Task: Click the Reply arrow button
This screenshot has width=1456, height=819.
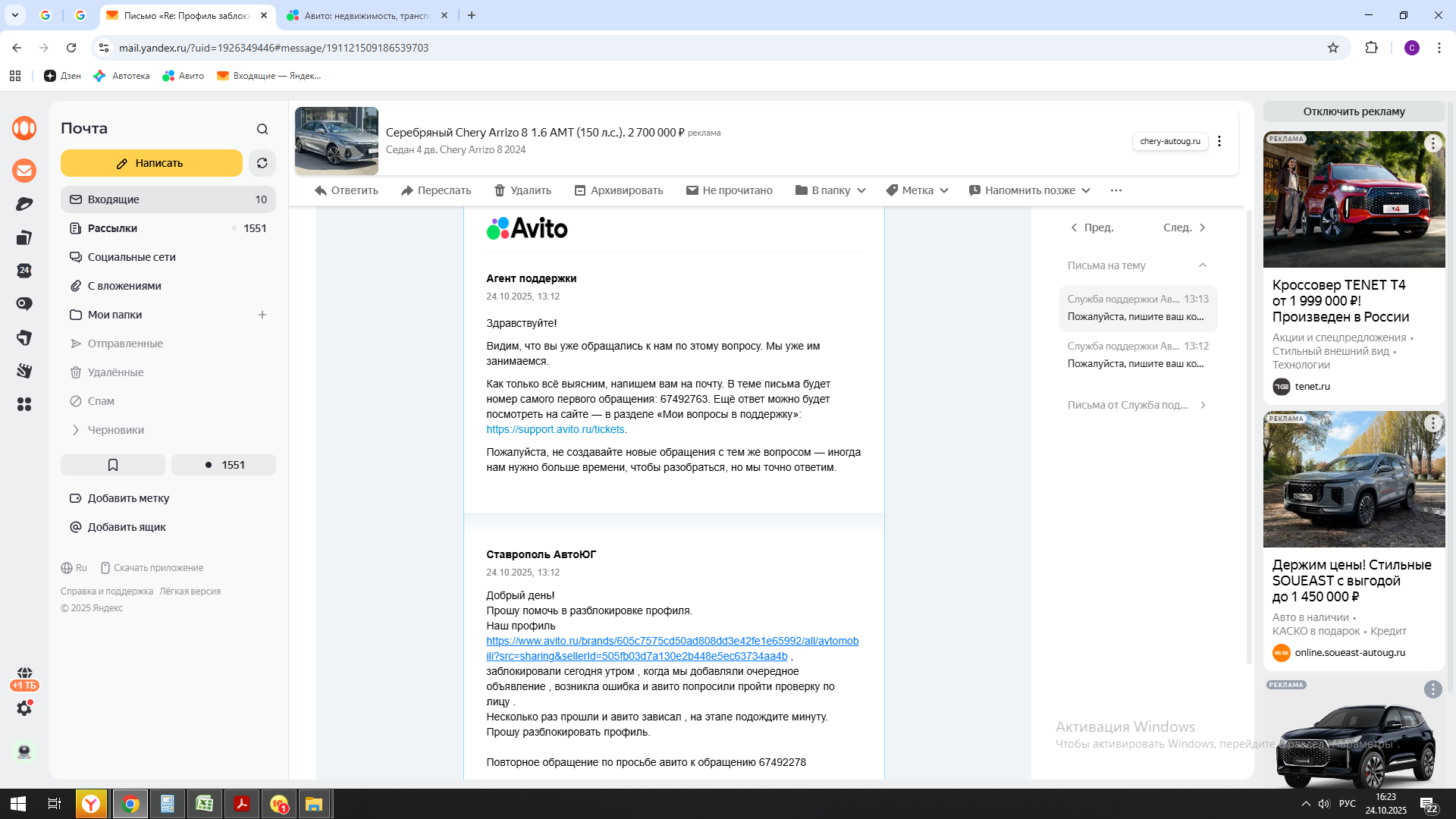Action: 347,190
